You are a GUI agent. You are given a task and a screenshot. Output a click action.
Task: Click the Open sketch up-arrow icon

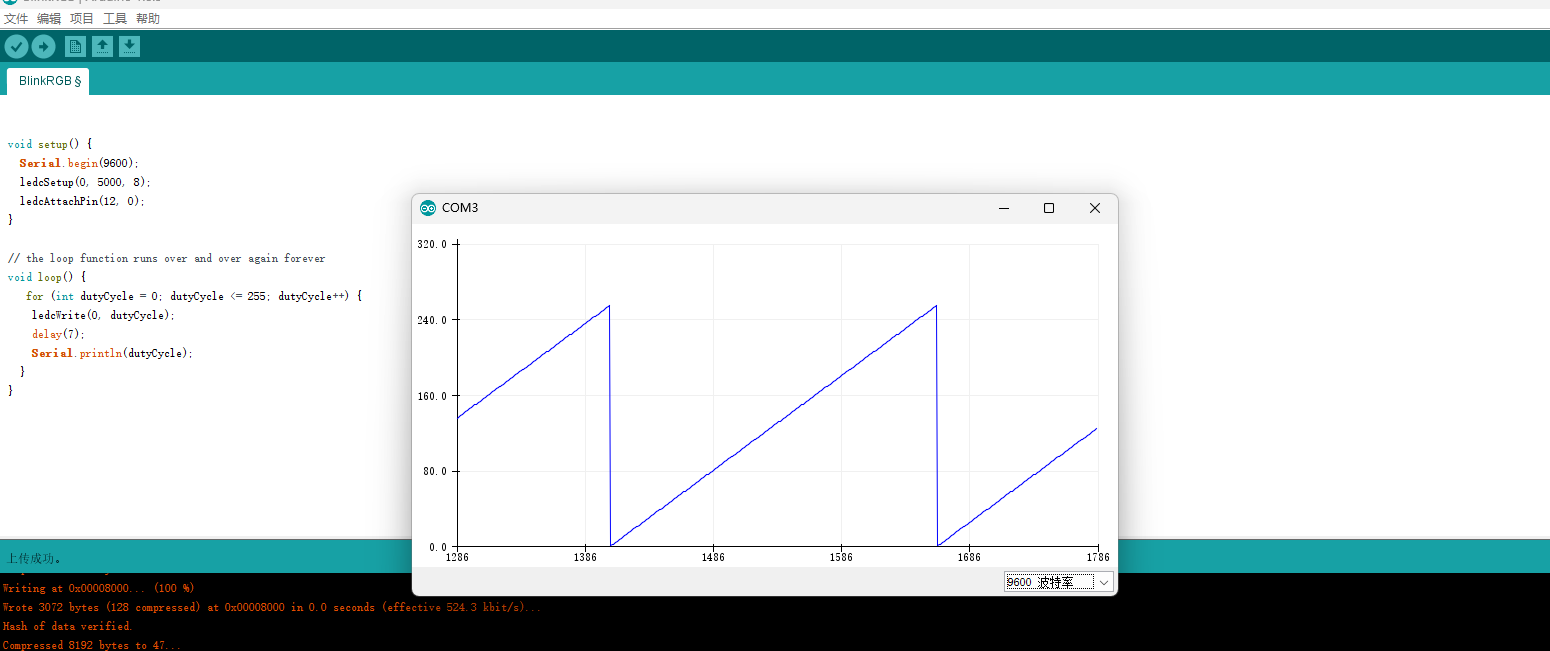[102, 46]
